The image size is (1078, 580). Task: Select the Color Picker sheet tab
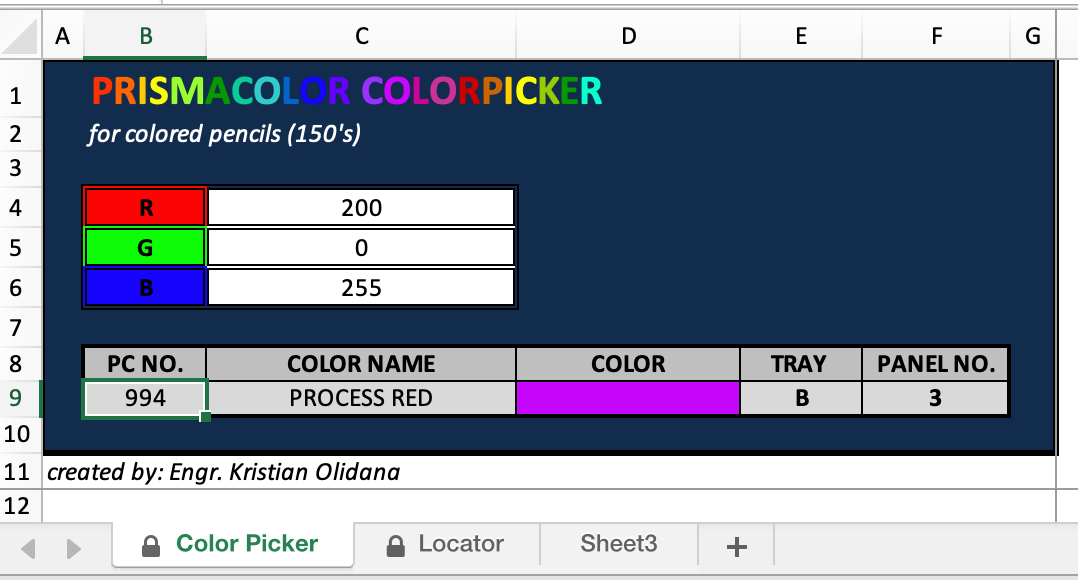click(x=233, y=544)
